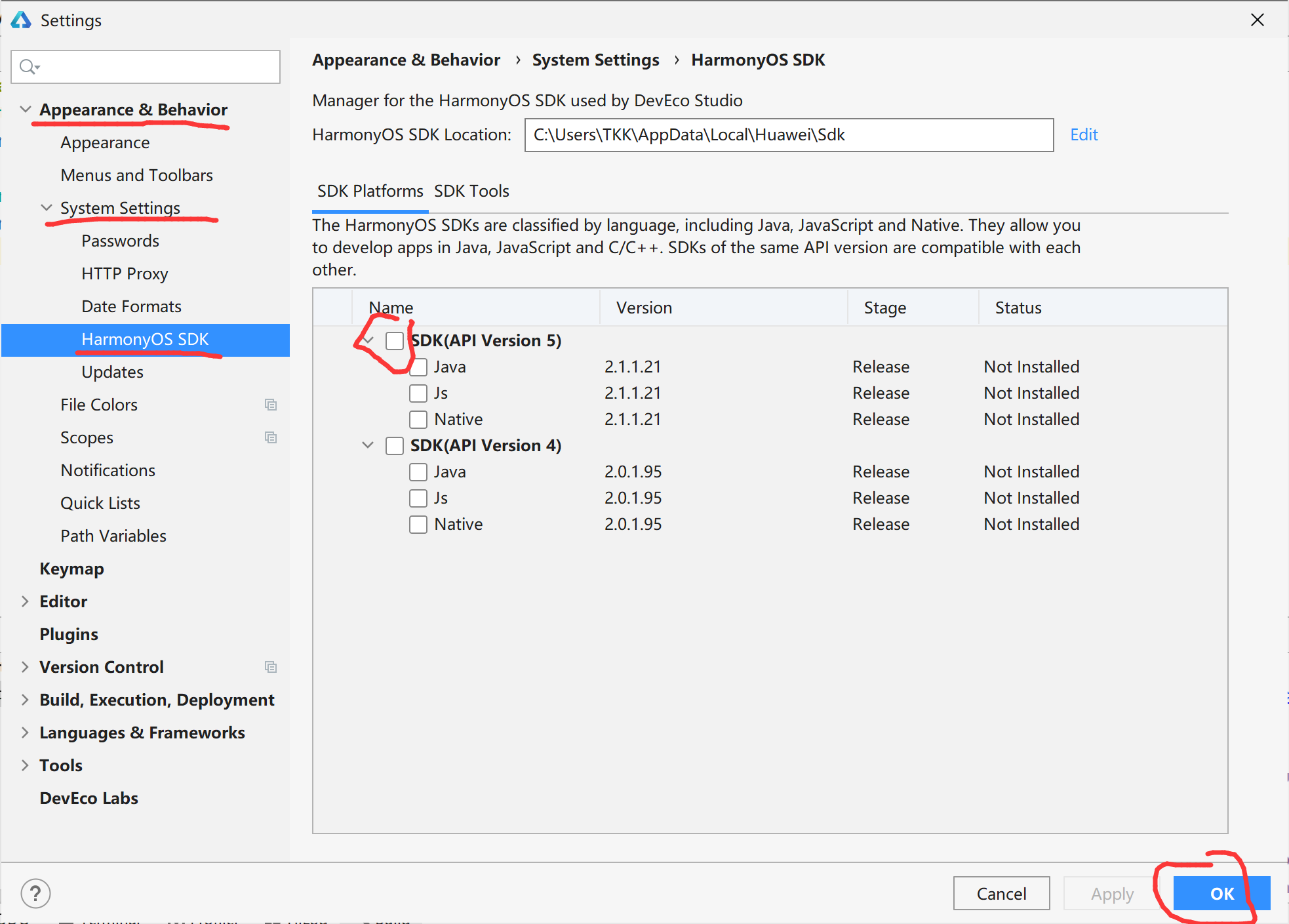Click the settings icon beside Scopes
This screenshot has width=1289, height=924.
pyautogui.click(x=271, y=437)
